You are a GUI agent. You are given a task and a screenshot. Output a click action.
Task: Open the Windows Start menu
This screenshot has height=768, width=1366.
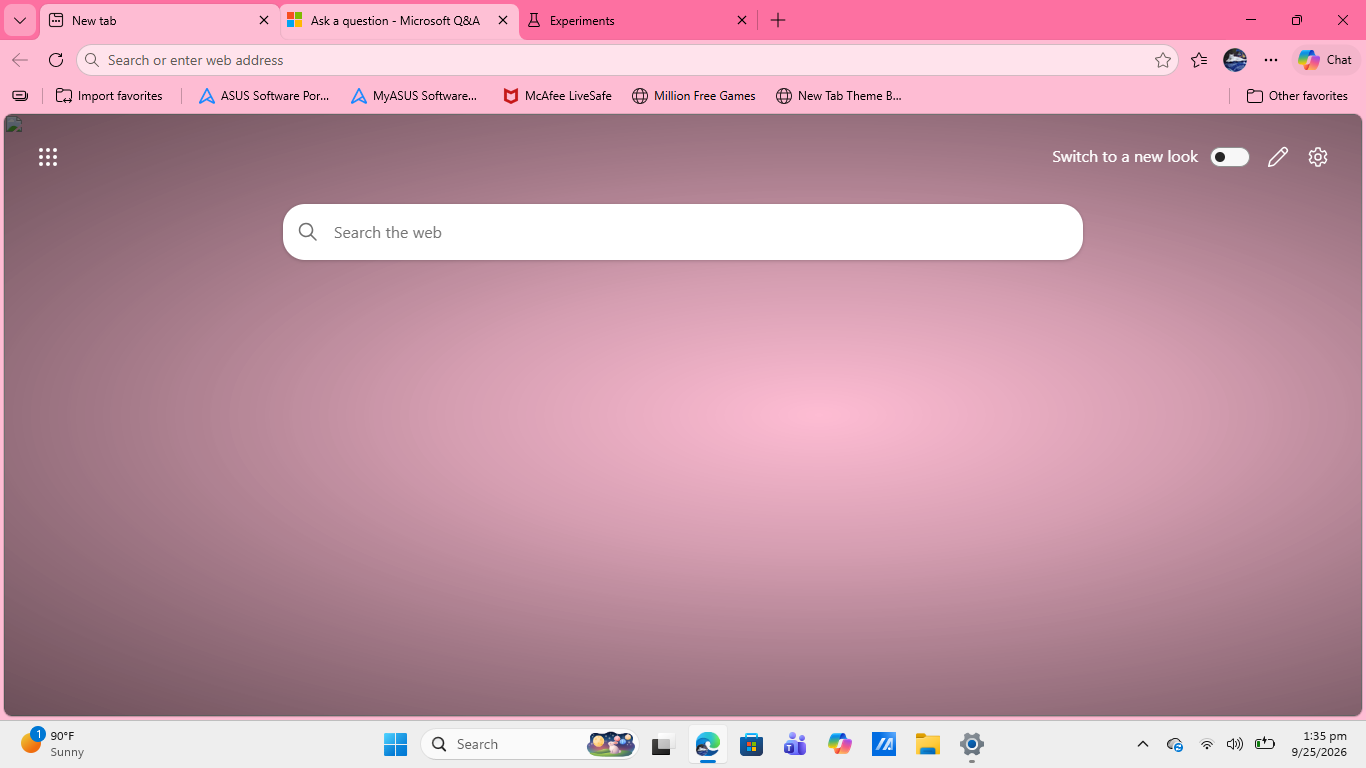point(395,744)
